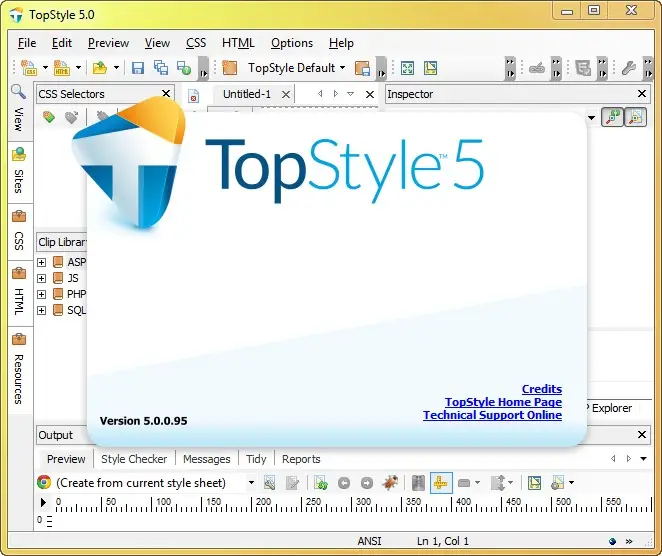The image size is (662, 556).
Task: Open the Help menu
Action: coord(341,43)
